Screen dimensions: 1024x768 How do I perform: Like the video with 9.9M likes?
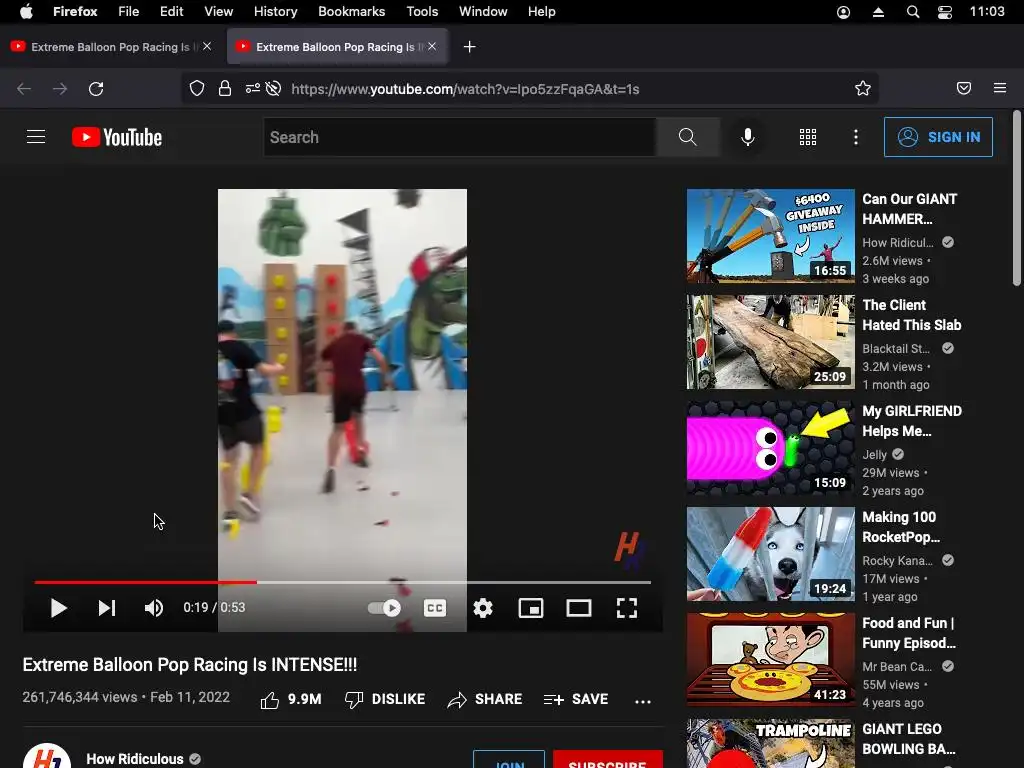point(291,699)
